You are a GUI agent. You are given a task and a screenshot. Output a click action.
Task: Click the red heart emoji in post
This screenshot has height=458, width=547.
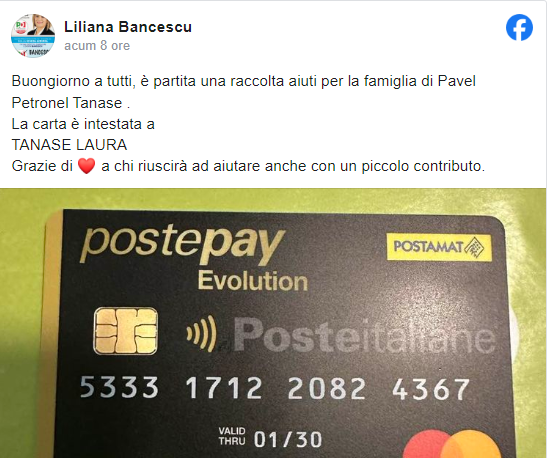tap(86, 166)
